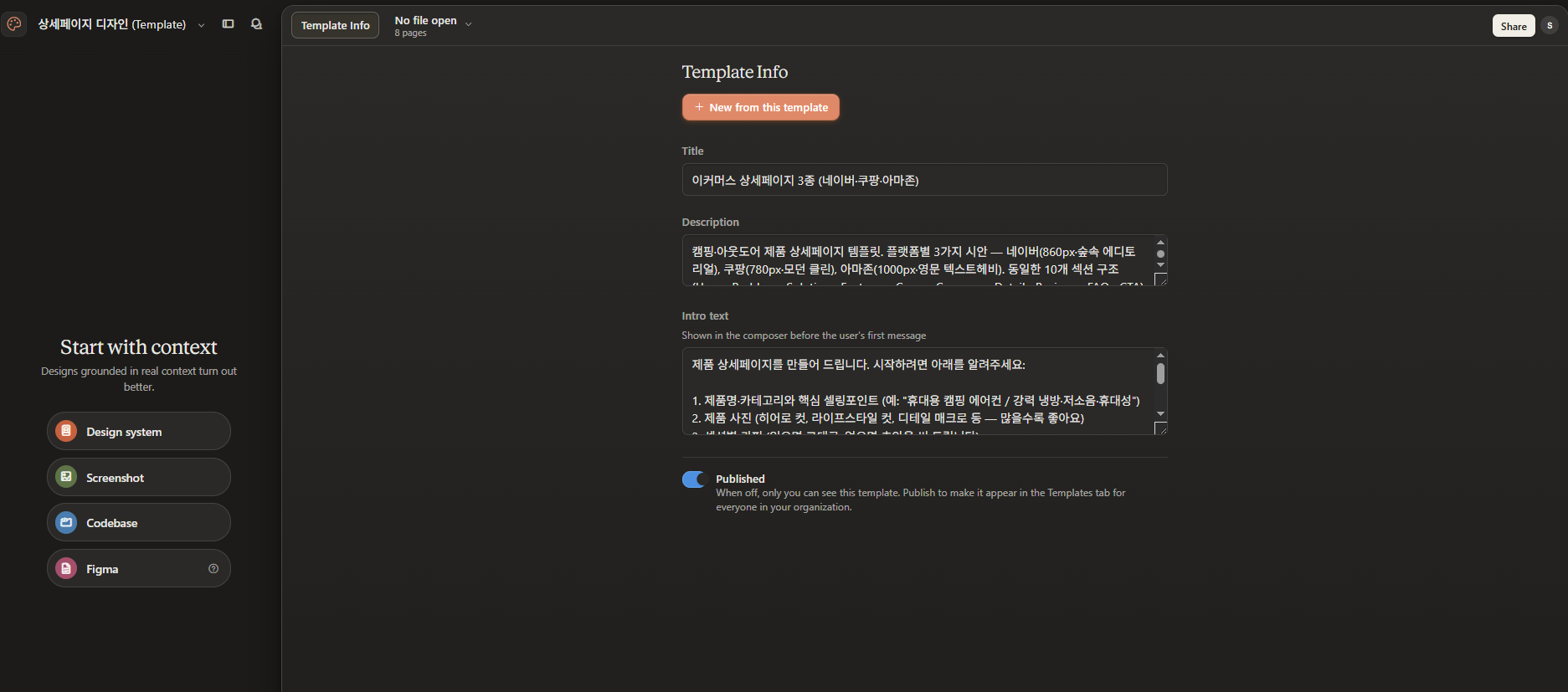This screenshot has width=1568, height=692.
Task: Click the Intro text scrollbar thumb
Action: pyautogui.click(x=1160, y=373)
